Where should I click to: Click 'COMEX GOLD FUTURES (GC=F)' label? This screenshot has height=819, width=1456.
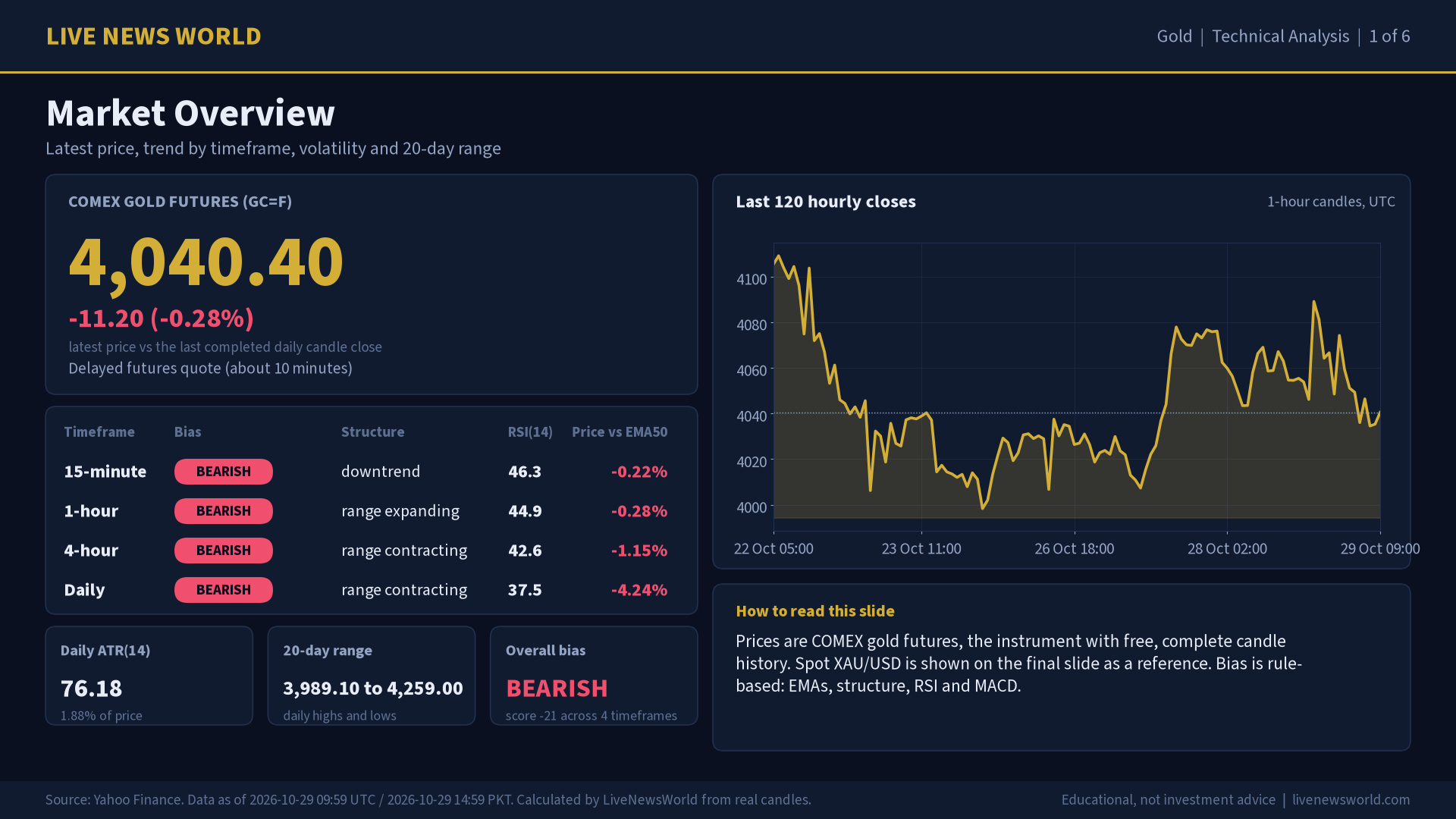[x=180, y=202]
